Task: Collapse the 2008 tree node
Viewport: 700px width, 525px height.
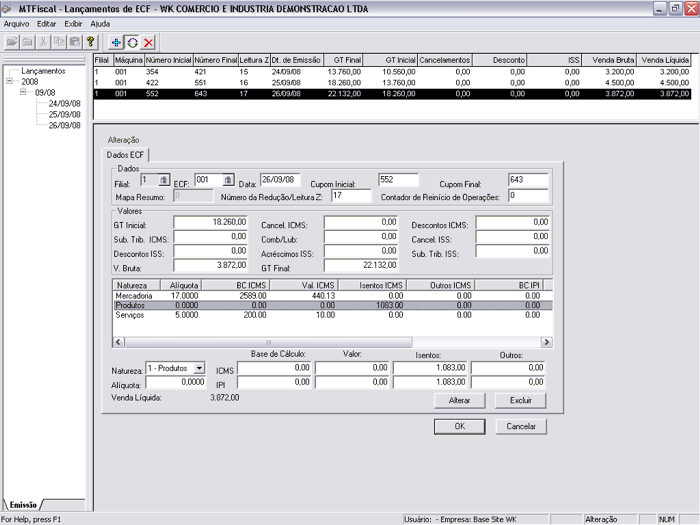Action: point(10,81)
